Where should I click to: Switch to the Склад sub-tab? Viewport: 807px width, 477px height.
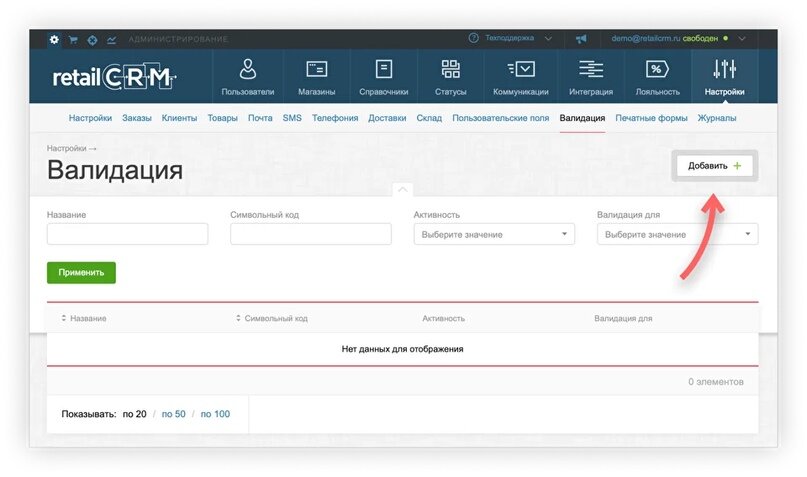(x=429, y=118)
